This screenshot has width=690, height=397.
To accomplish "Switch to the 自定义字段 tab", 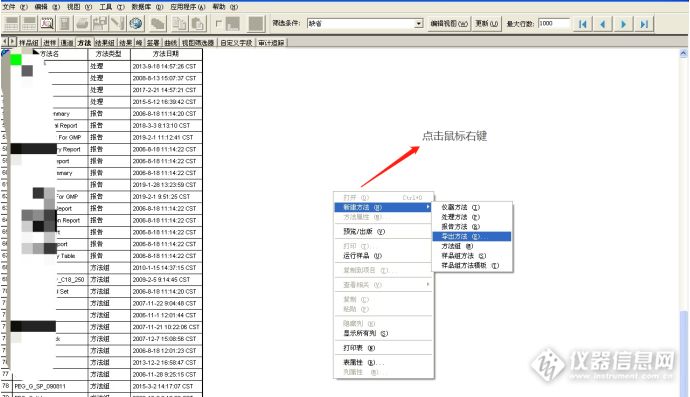I will click(x=236, y=43).
